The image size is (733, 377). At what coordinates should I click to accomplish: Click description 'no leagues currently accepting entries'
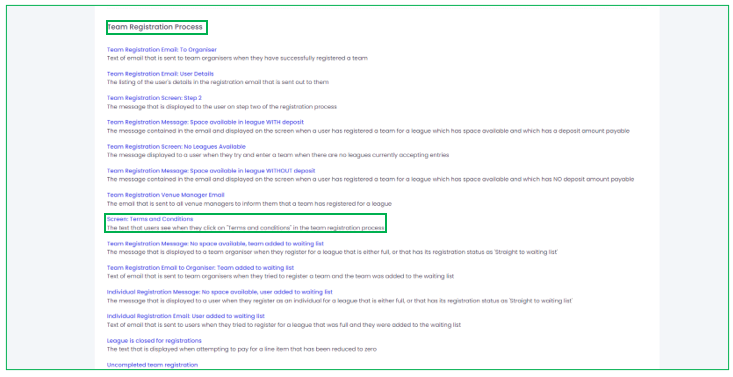click(x=278, y=155)
